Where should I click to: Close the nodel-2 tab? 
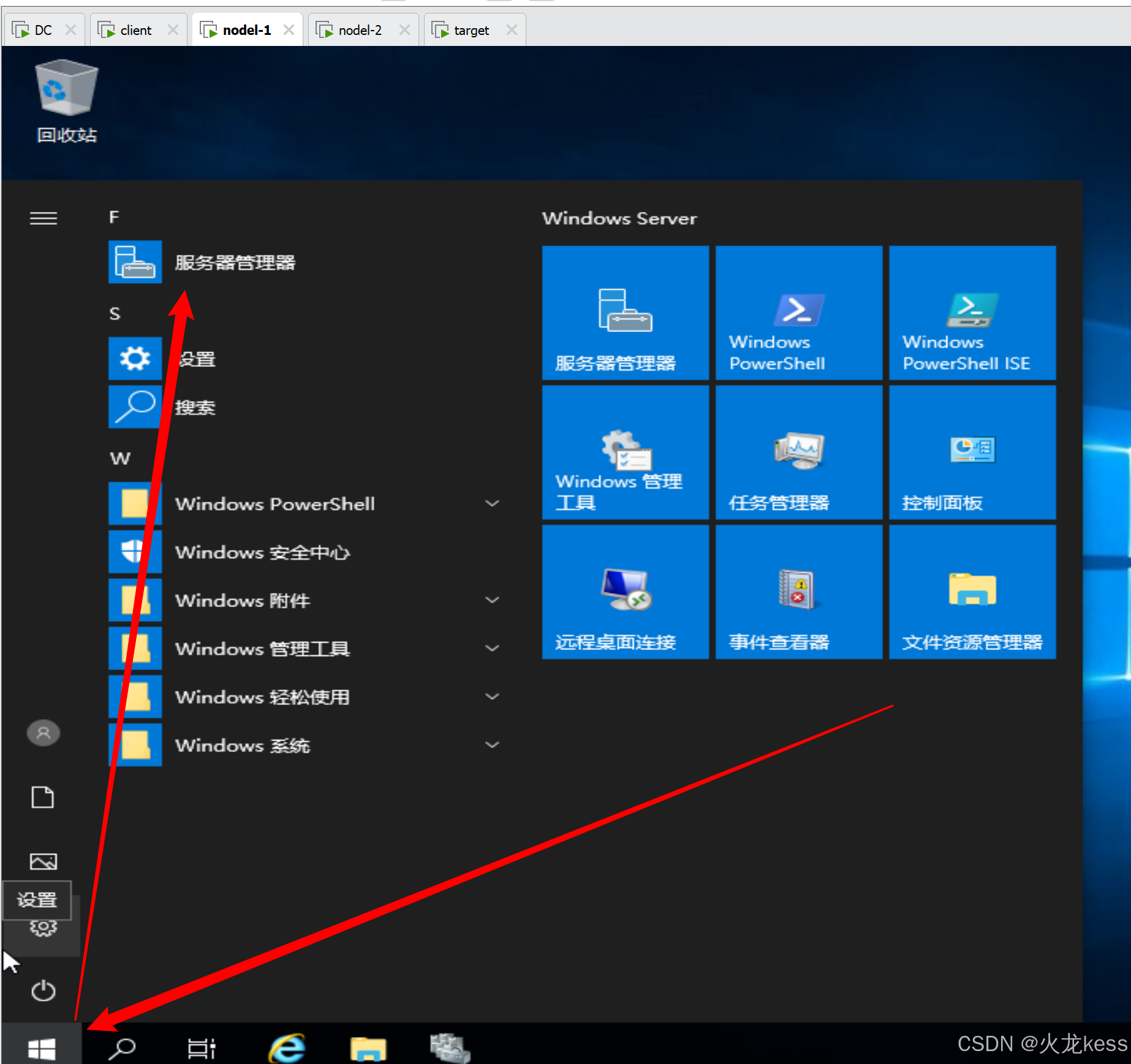(405, 30)
